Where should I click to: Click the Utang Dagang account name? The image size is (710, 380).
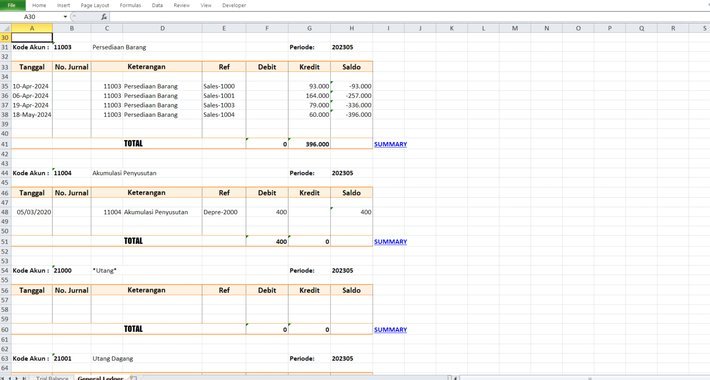(x=113, y=358)
